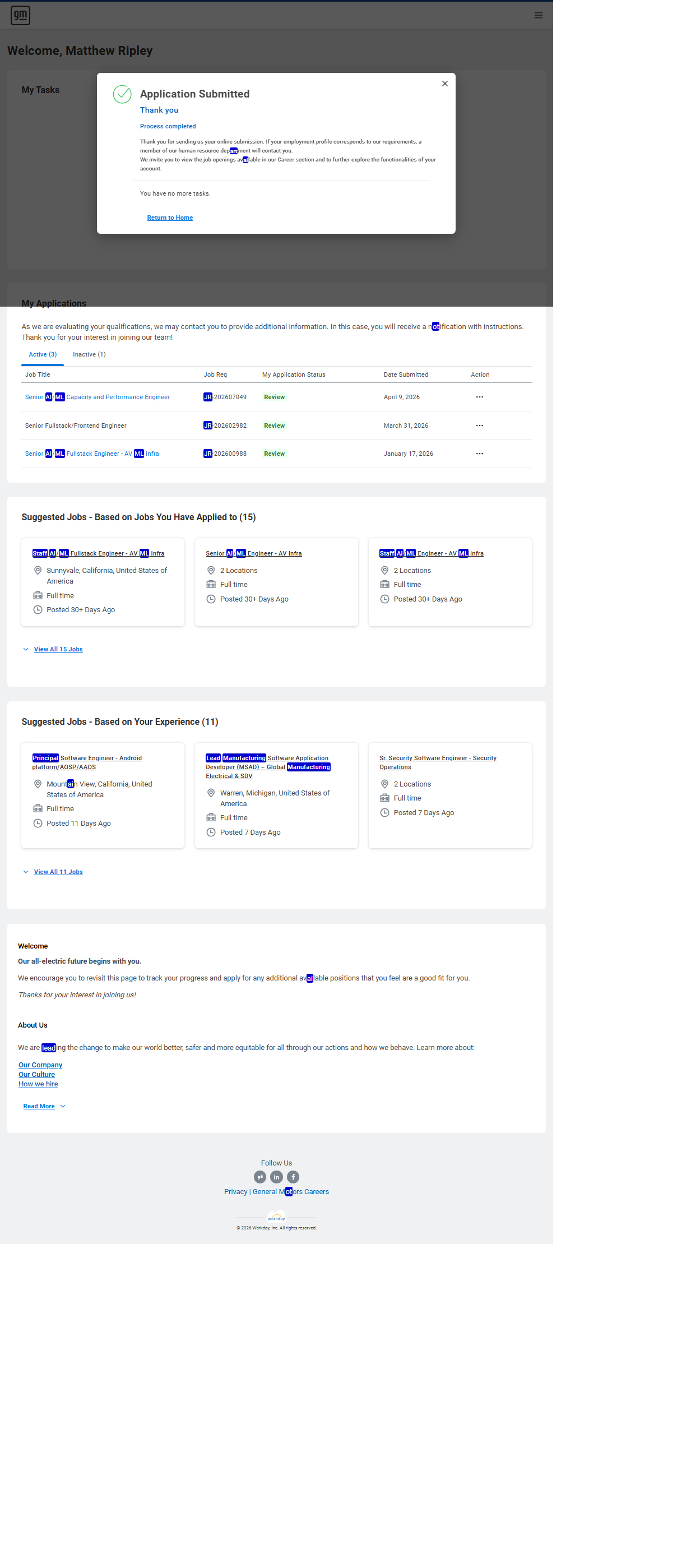Open the Our Culture link
Screen dimensions: 691x1568
(x=36, y=1074)
